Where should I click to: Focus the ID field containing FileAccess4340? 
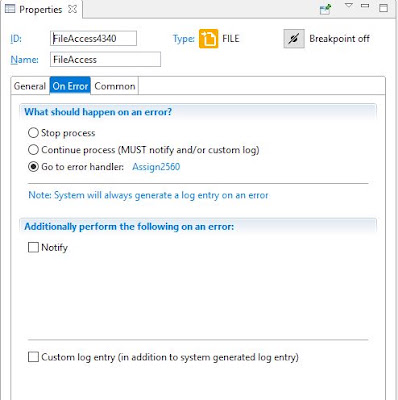pos(93,38)
